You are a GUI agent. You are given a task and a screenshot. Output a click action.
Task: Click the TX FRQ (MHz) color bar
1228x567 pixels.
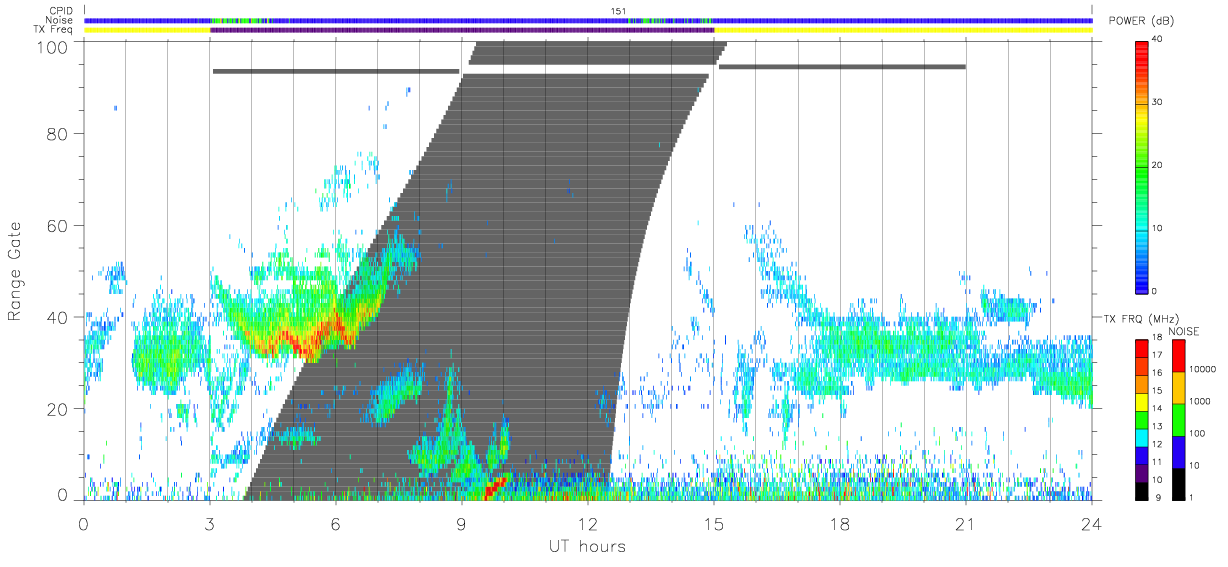(x=1142, y=418)
